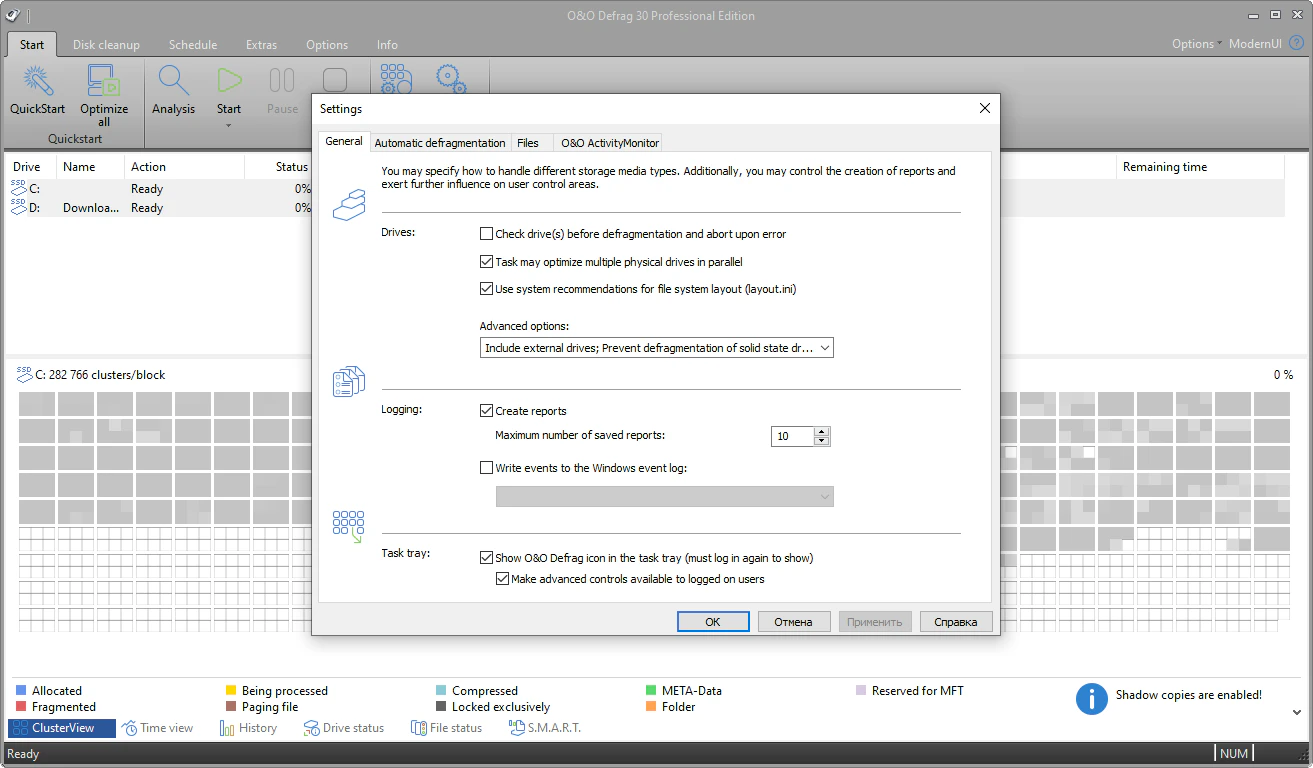The image size is (1313, 768).
Task: Click the Справка help button
Action: tap(956, 621)
